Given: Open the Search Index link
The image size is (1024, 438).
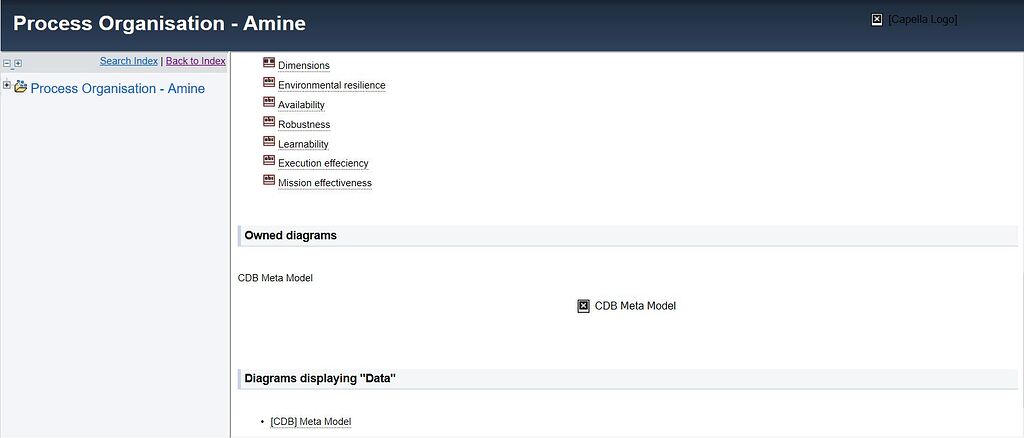Looking at the screenshot, I should (x=129, y=61).
